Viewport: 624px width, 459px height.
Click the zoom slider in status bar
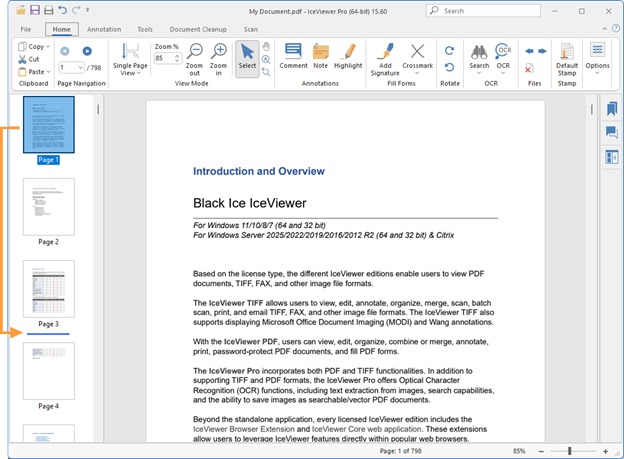[x=570, y=451]
